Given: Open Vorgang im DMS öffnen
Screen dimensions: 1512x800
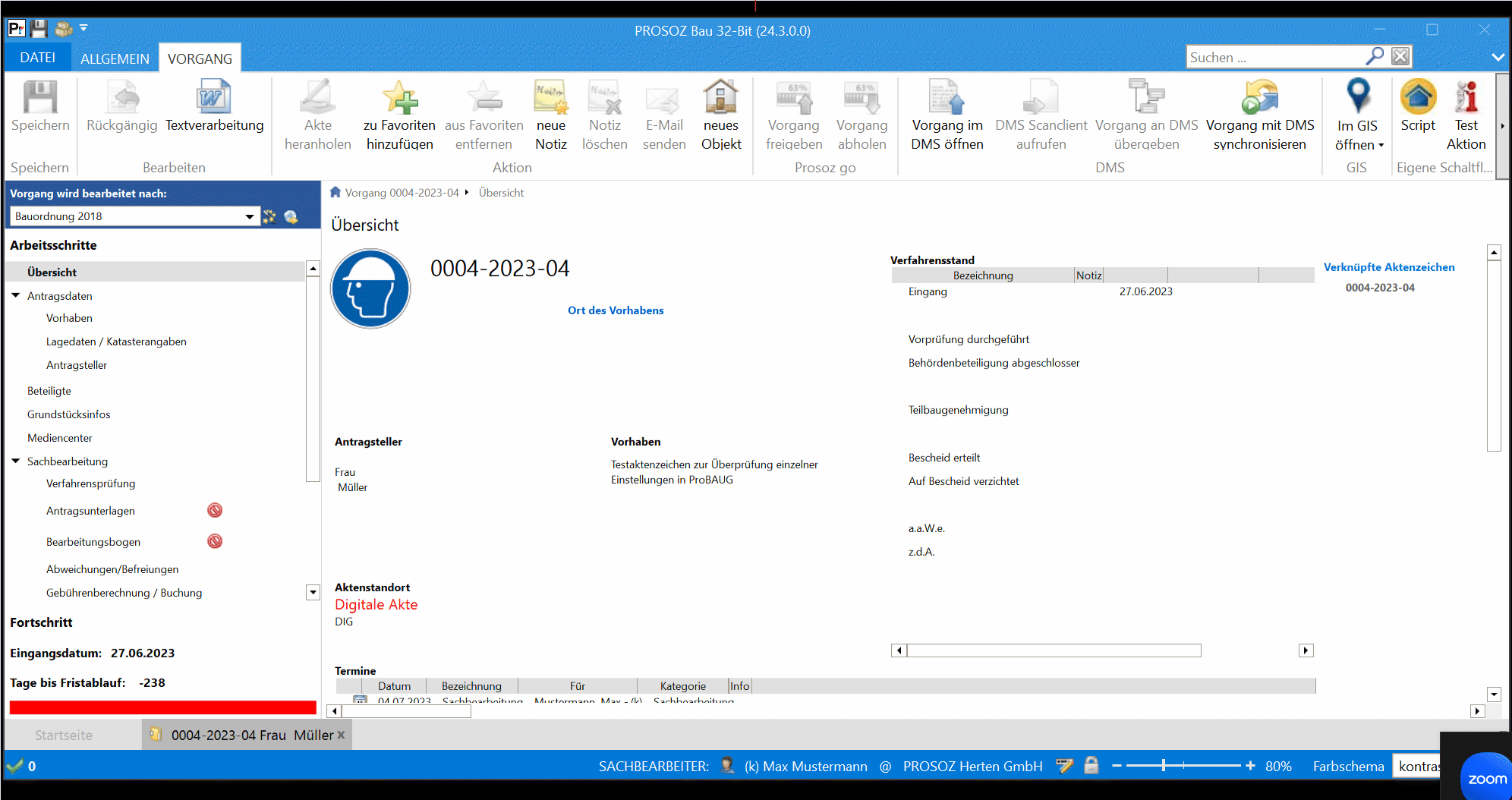Looking at the screenshot, I should point(947,115).
